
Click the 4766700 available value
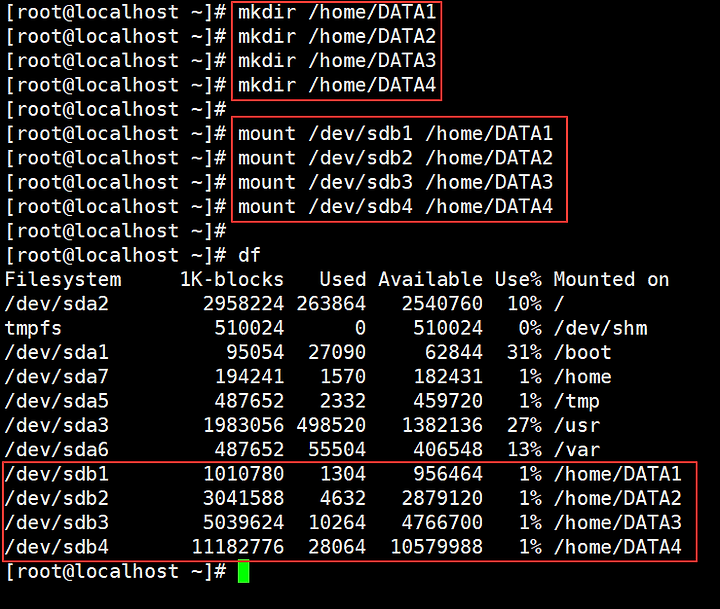(x=442, y=523)
